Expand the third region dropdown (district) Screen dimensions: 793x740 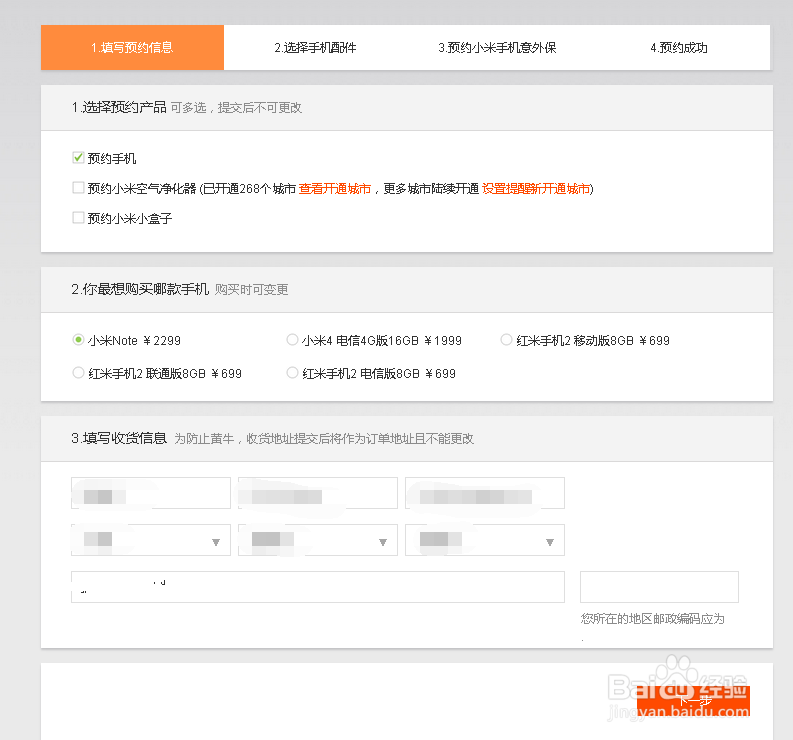(x=484, y=540)
